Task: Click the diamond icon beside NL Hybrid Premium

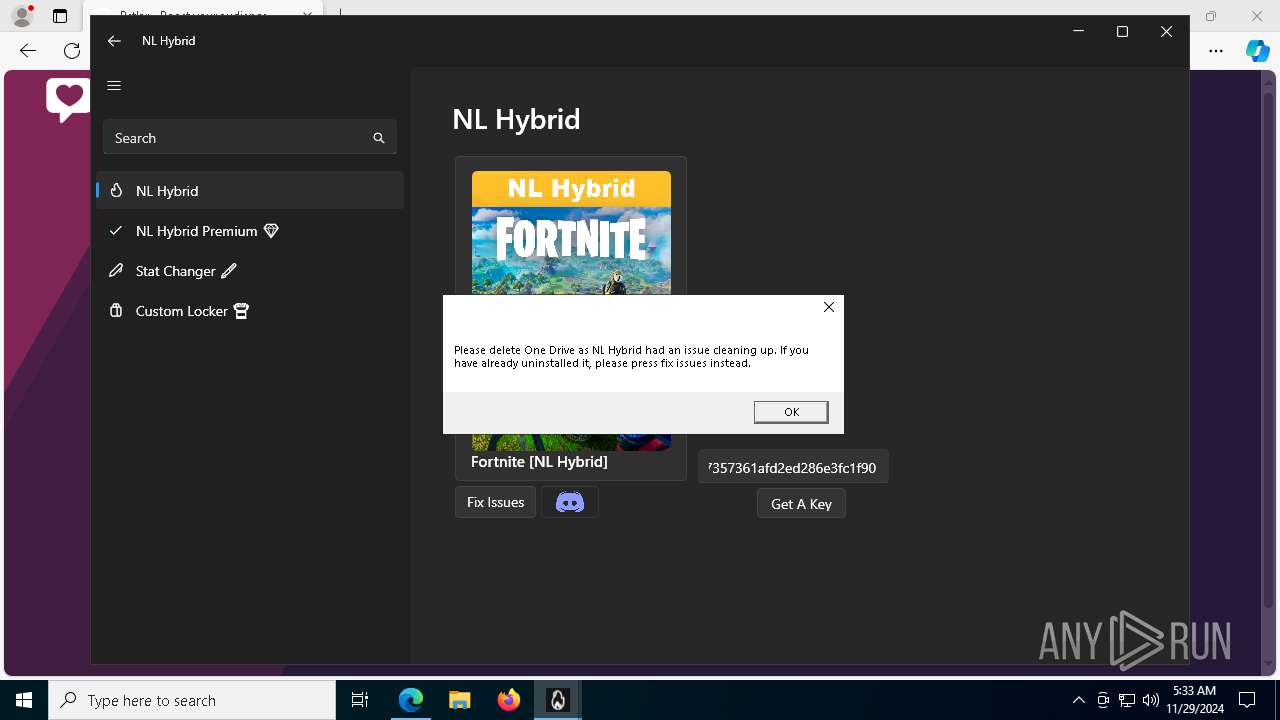Action: [271, 231]
